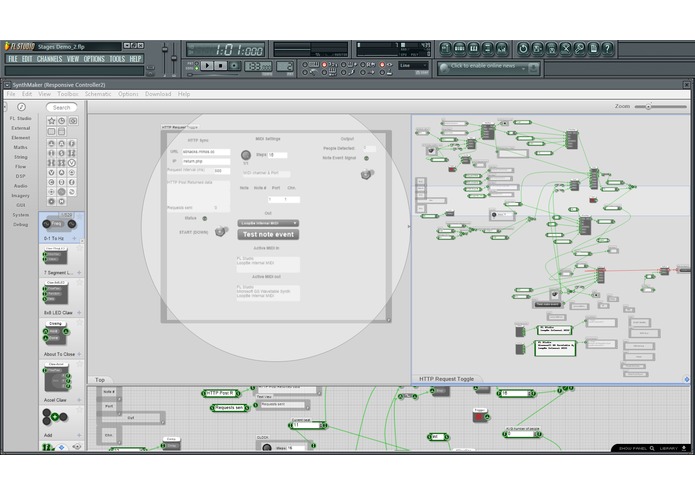Image resolution: width=695 pixels, height=494 pixels.
Task: Start playback with FL Studio play button
Action: pos(207,66)
